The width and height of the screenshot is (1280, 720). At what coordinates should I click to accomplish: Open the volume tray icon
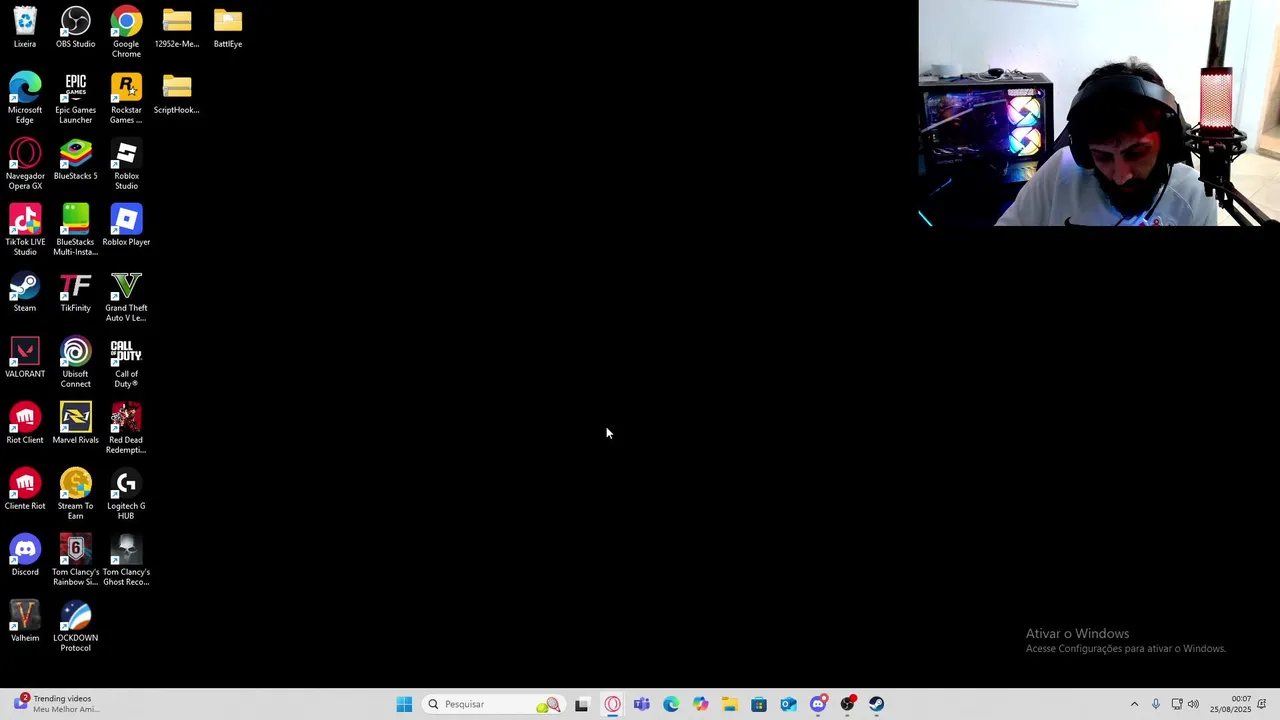coord(1193,704)
